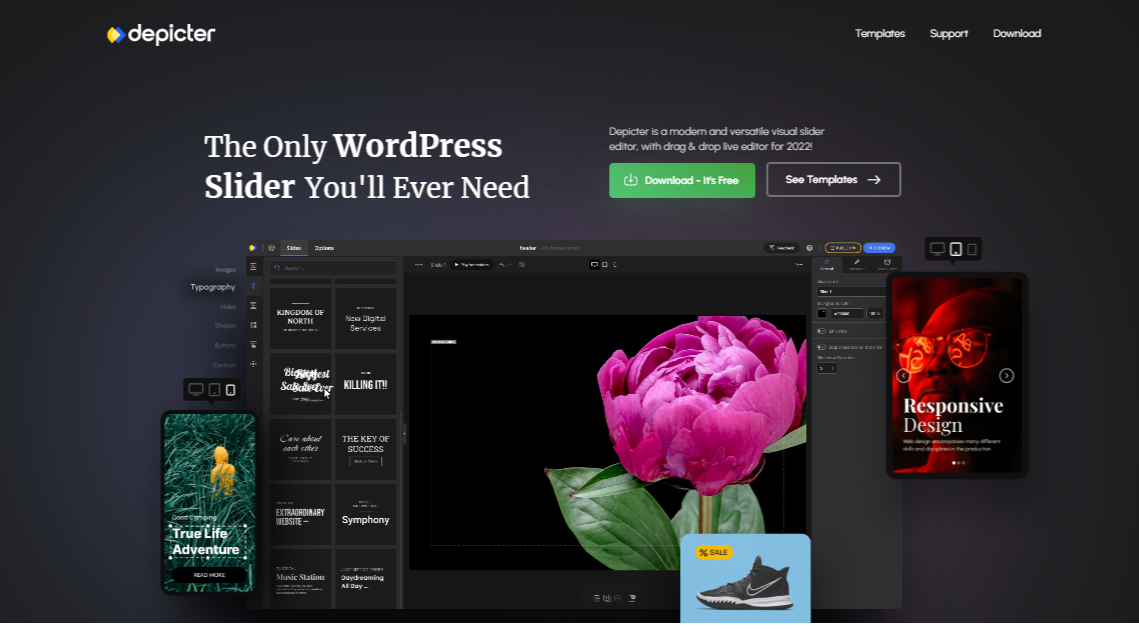Click the Depicter logo in the header
Screen dimensions: 1139x629
click(x=161, y=34)
